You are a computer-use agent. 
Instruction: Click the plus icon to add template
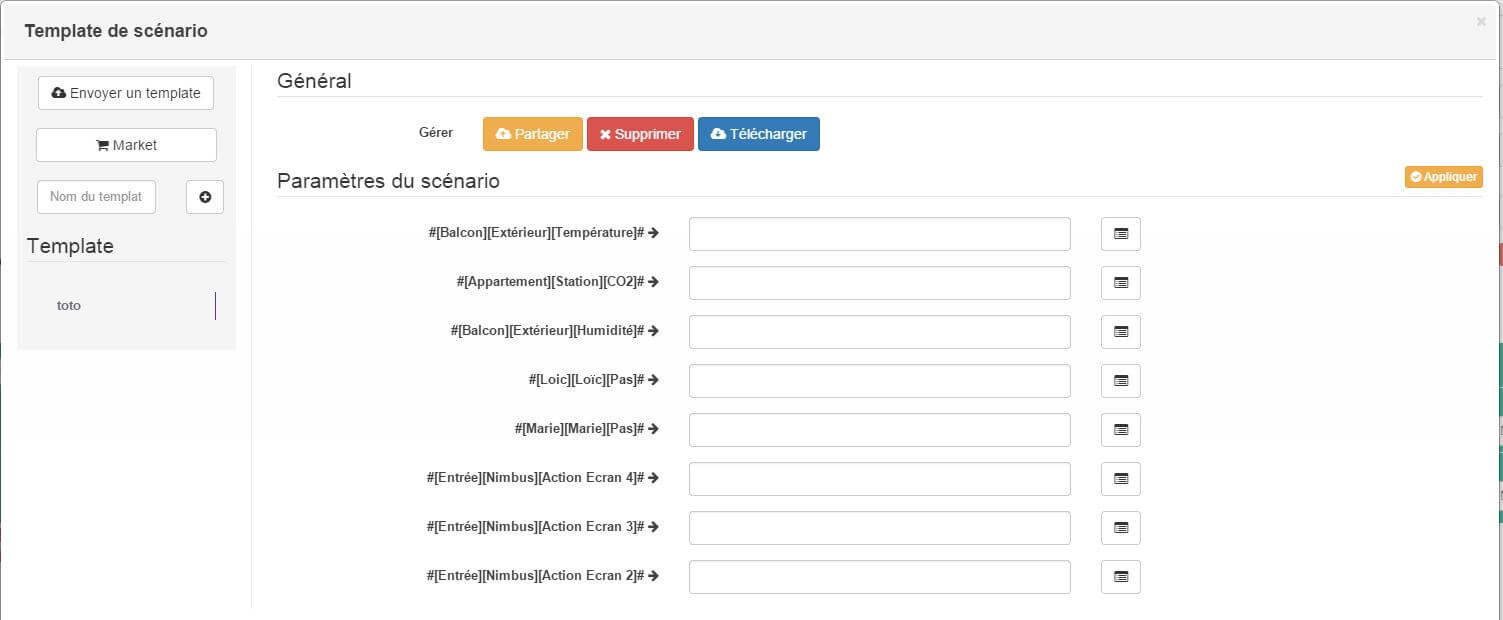pos(205,197)
